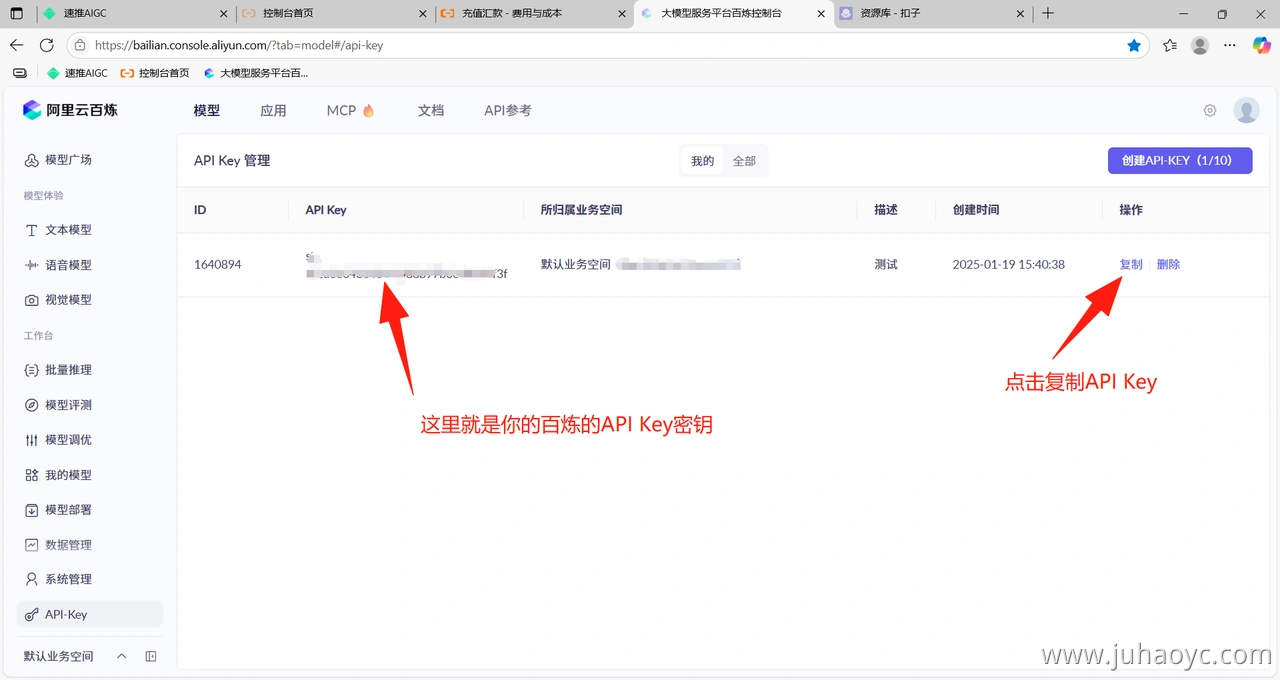Open the Copilot icon in browser toolbar
The image size is (1280, 680).
pyautogui.click(x=1262, y=45)
